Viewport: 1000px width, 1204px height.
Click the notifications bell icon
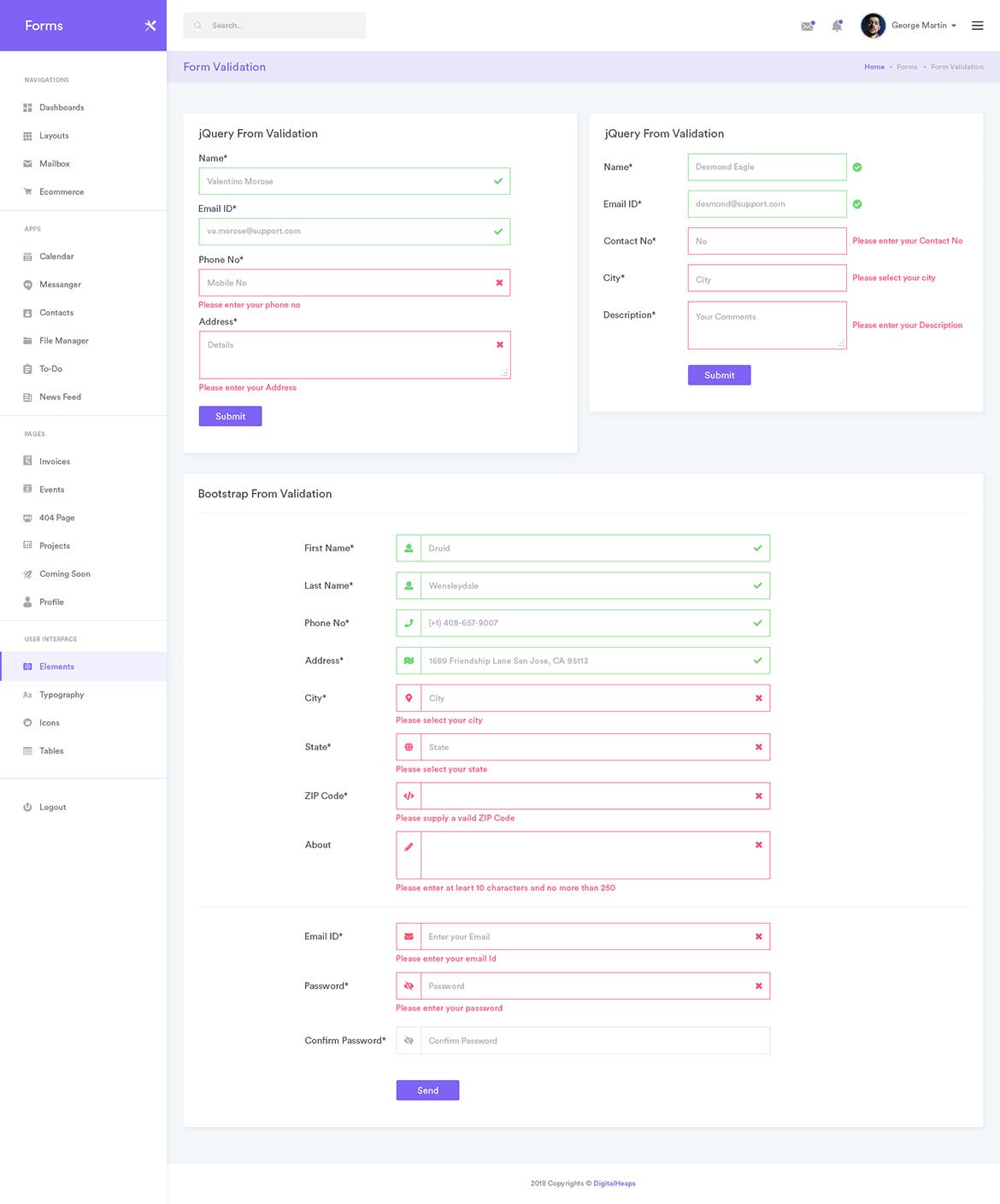pos(837,26)
